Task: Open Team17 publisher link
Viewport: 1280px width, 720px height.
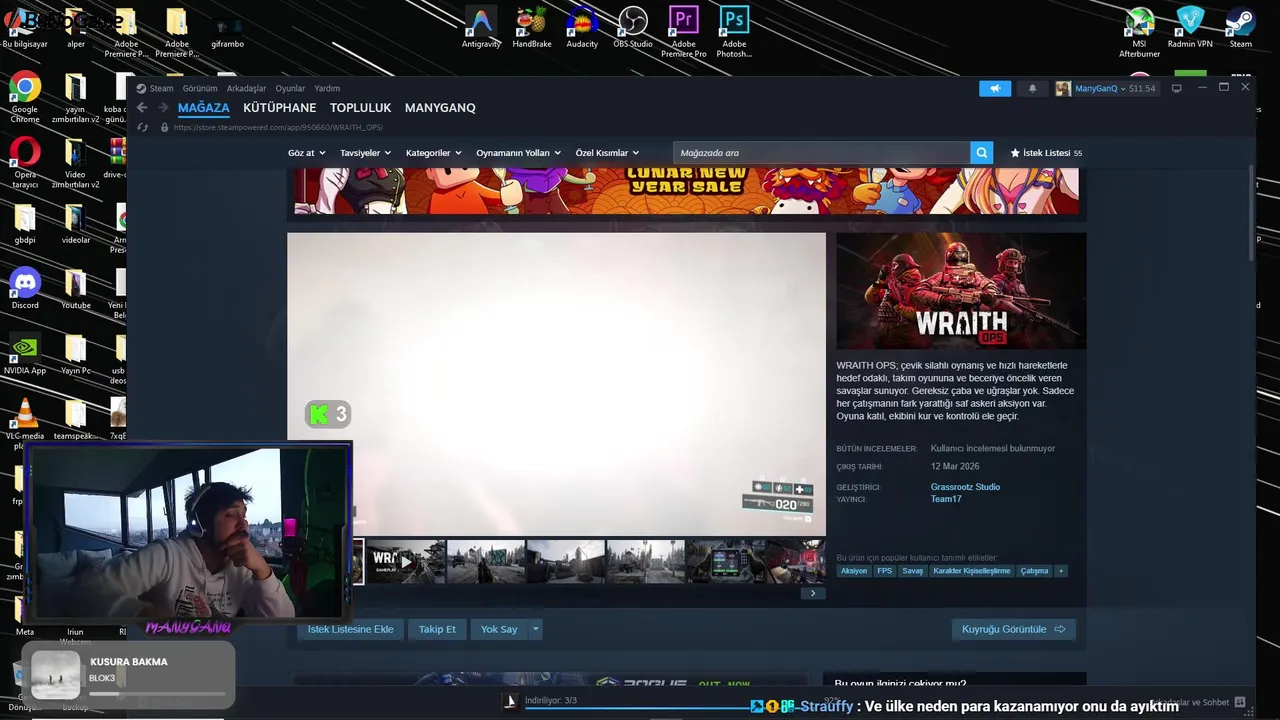Action: point(946,499)
